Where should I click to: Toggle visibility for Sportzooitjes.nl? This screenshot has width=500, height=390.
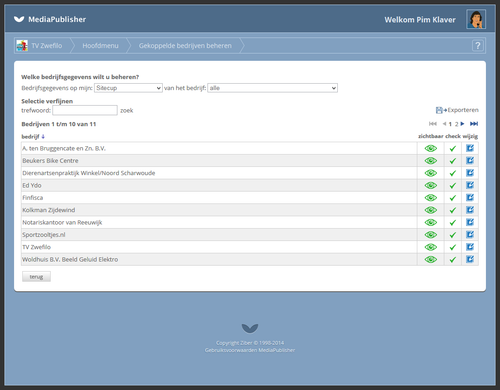431,235
